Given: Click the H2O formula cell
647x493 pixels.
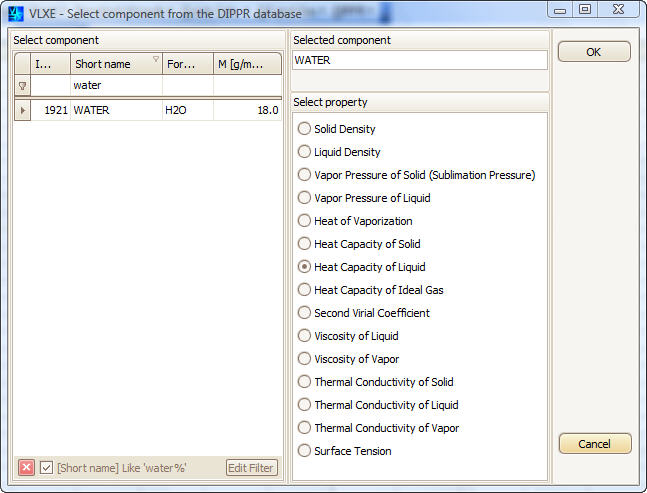Looking at the screenshot, I should pos(188,111).
